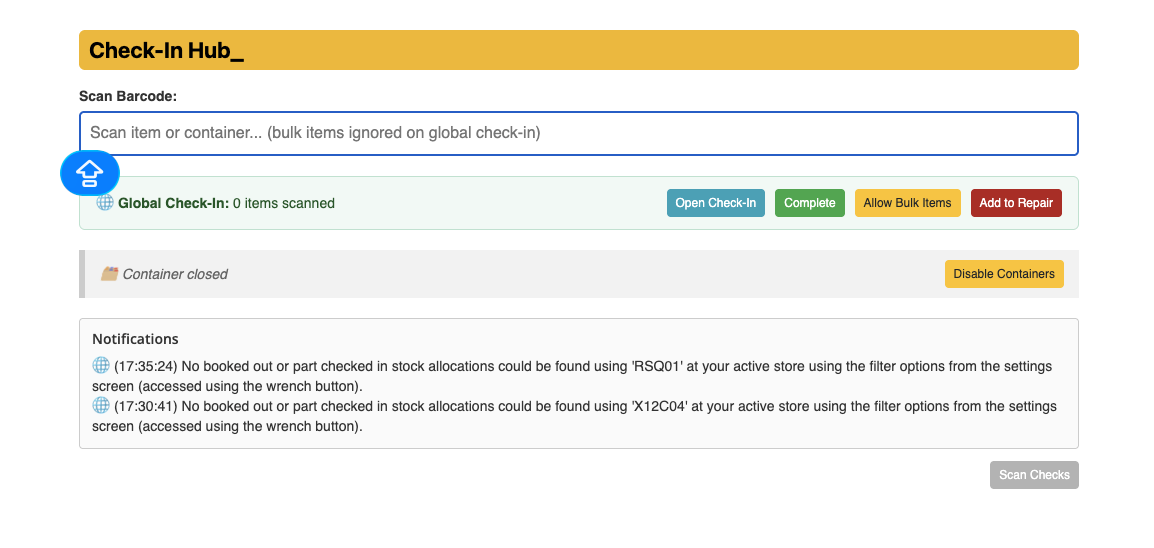1154x548 pixels.
Task: Click the grey Scan Checks button
Action: [x=1034, y=474]
